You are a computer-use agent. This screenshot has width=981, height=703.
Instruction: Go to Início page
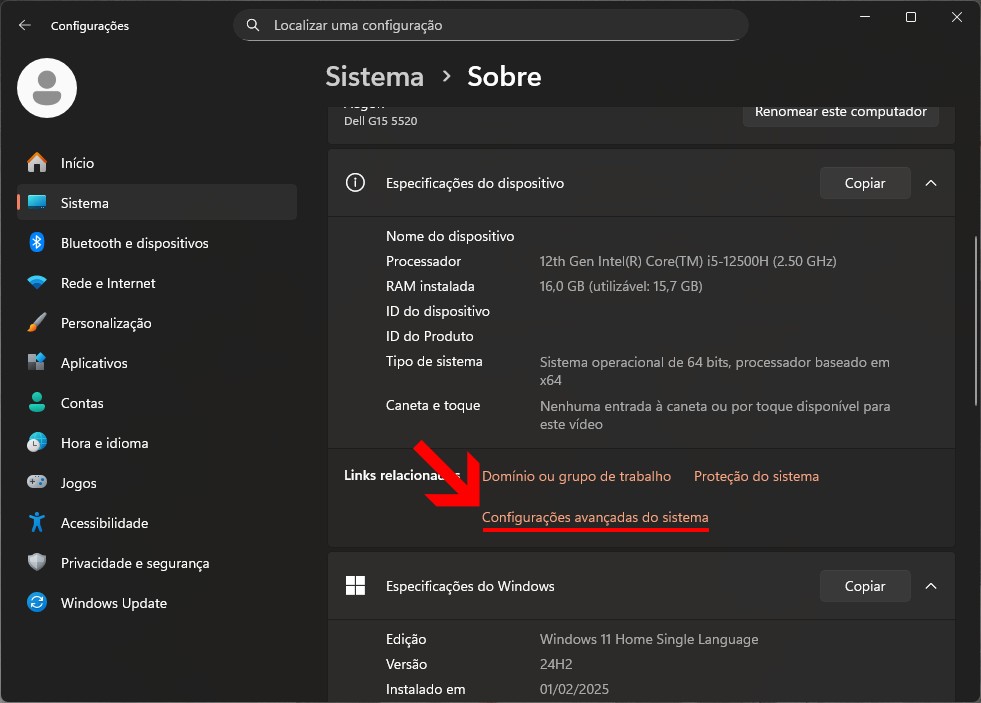click(77, 163)
